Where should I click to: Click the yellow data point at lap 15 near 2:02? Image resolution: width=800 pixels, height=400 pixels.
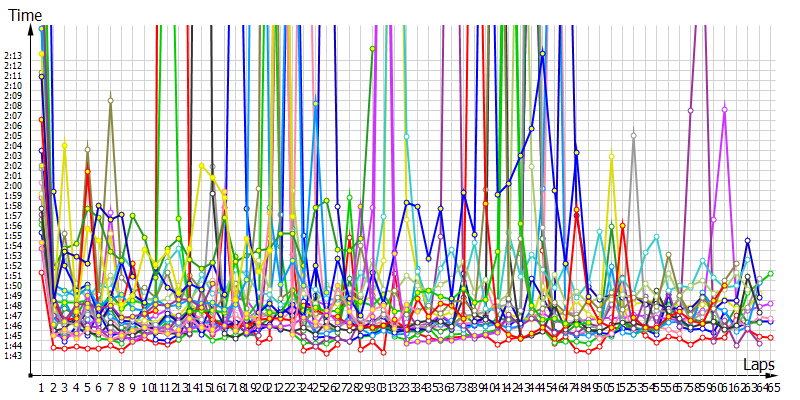[202, 166]
